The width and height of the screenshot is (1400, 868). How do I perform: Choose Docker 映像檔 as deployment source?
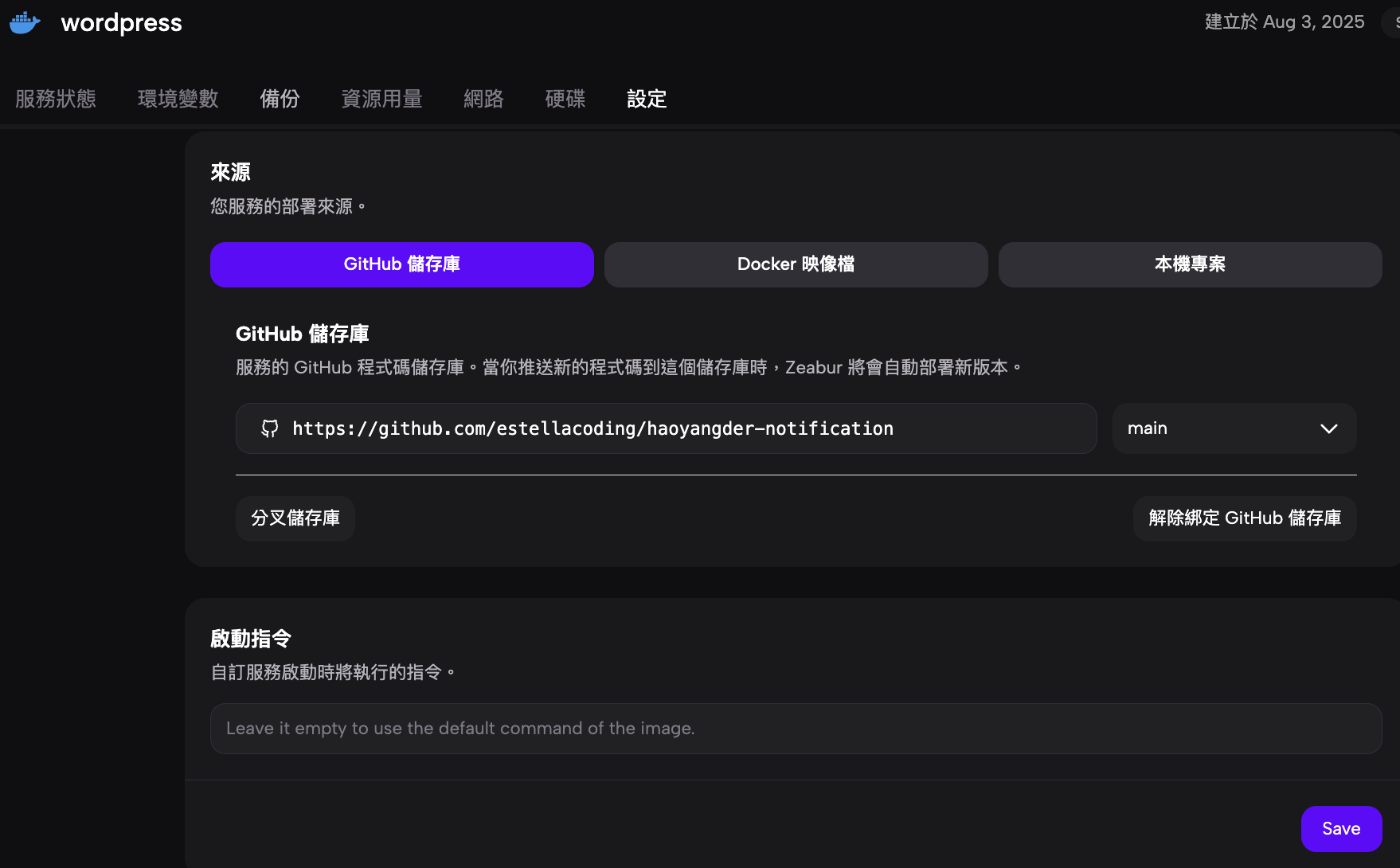coord(796,264)
